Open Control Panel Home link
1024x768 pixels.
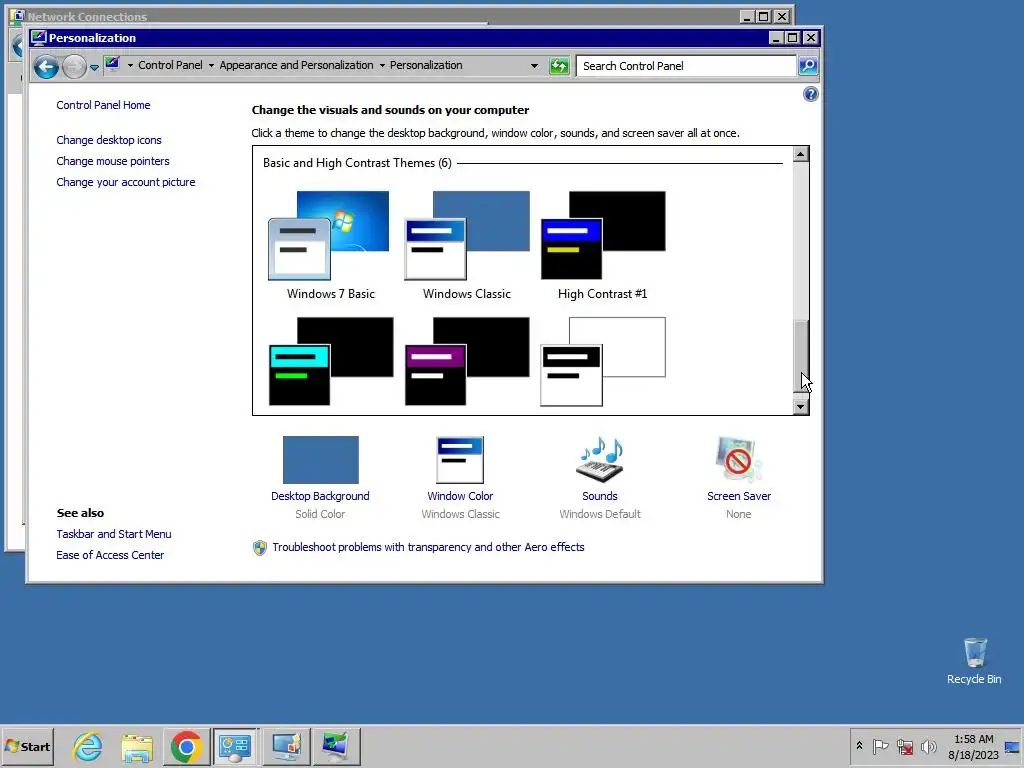click(103, 105)
